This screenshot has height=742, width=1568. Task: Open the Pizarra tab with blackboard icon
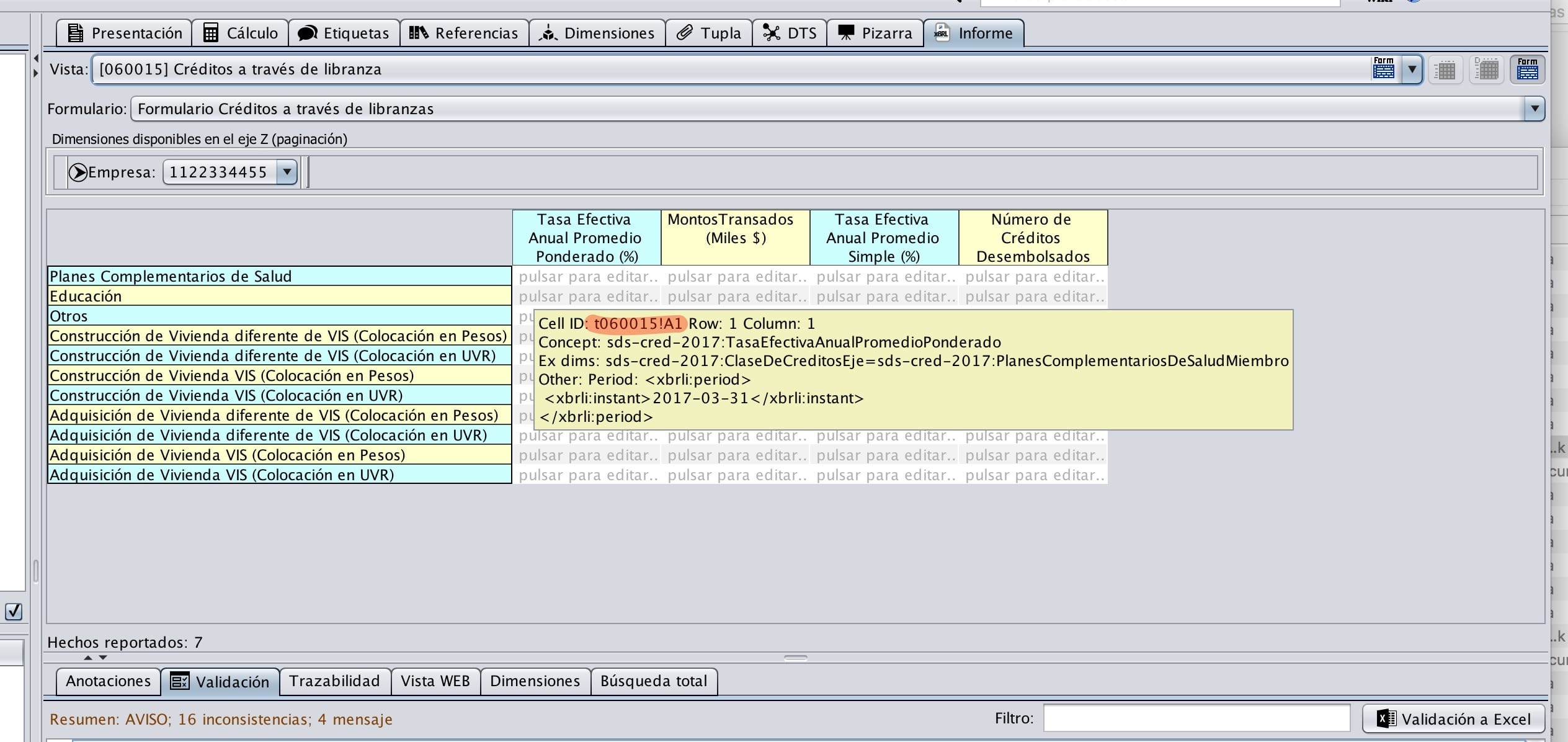(875, 33)
